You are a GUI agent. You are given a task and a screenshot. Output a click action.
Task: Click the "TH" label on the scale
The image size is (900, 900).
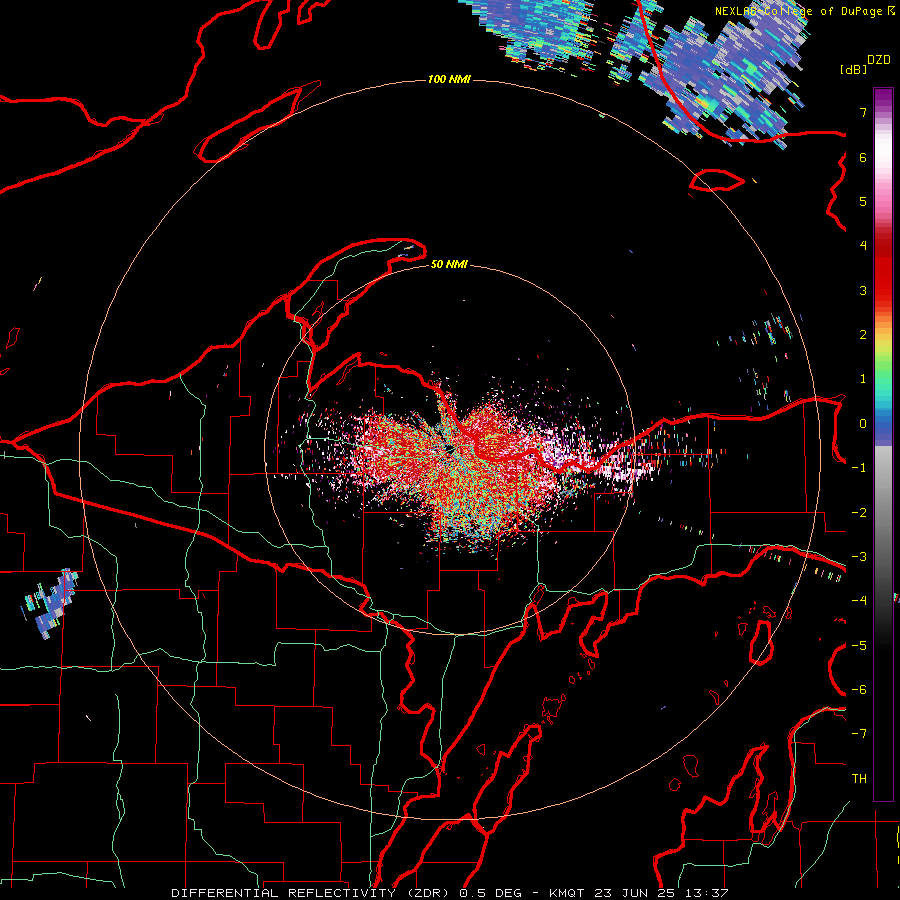pyautogui.click(x=859, y=779)
